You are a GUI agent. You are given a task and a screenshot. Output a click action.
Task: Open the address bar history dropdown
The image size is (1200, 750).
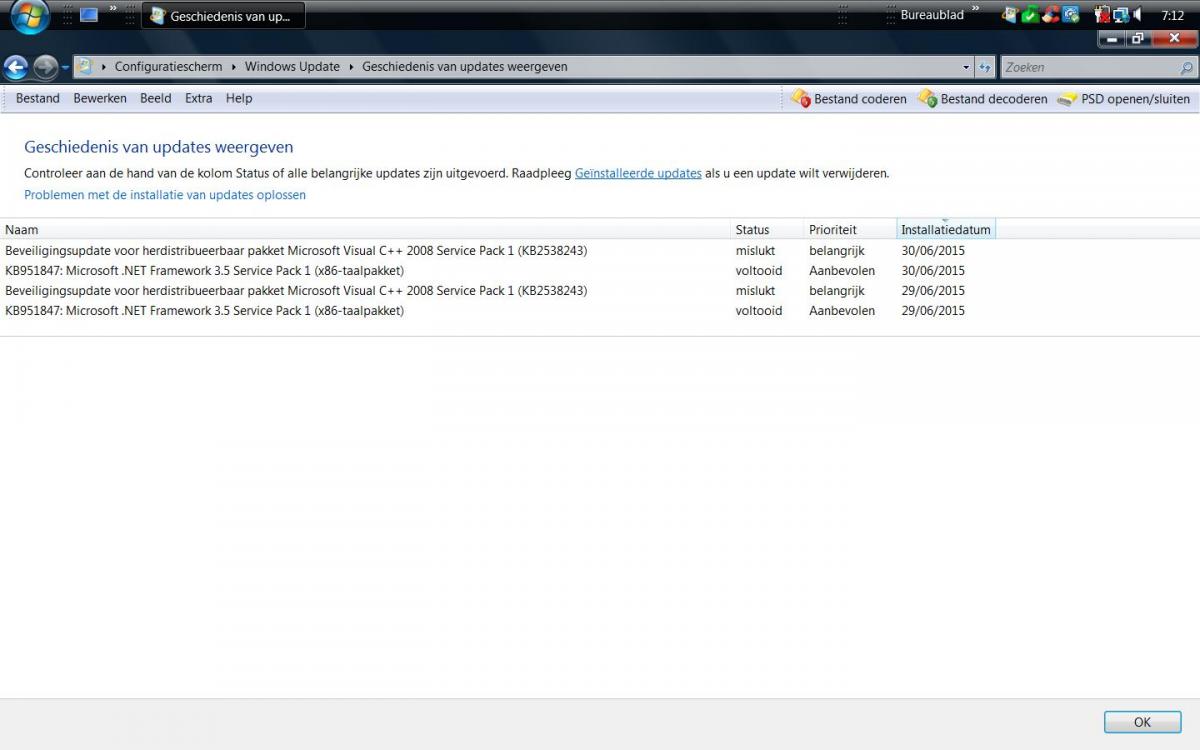966,67
